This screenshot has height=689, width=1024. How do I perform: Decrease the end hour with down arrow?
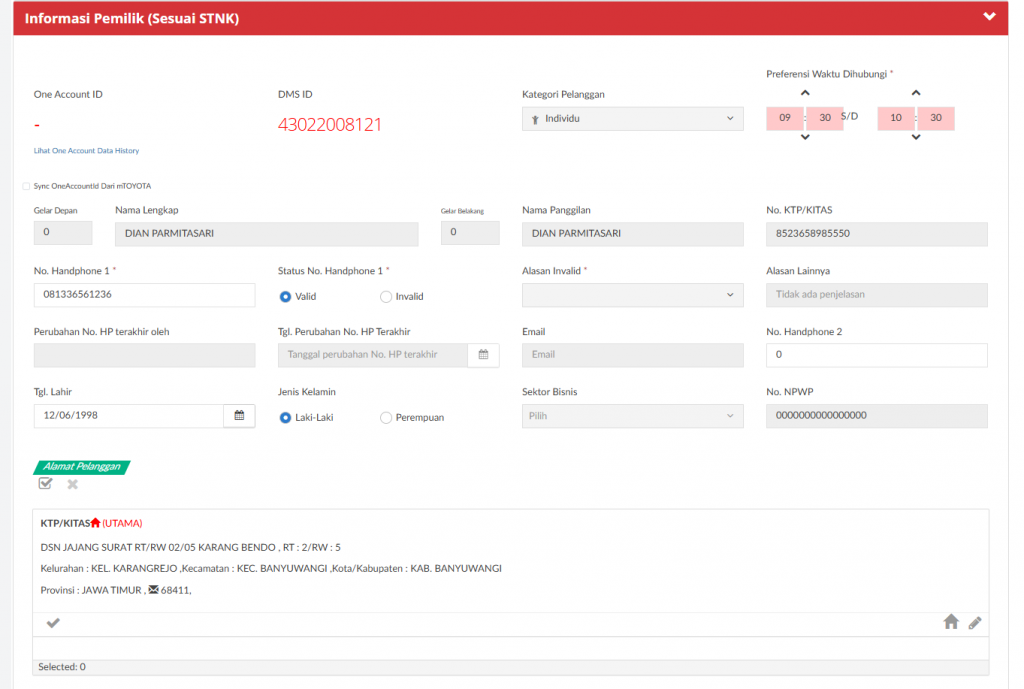coord(916,137)
